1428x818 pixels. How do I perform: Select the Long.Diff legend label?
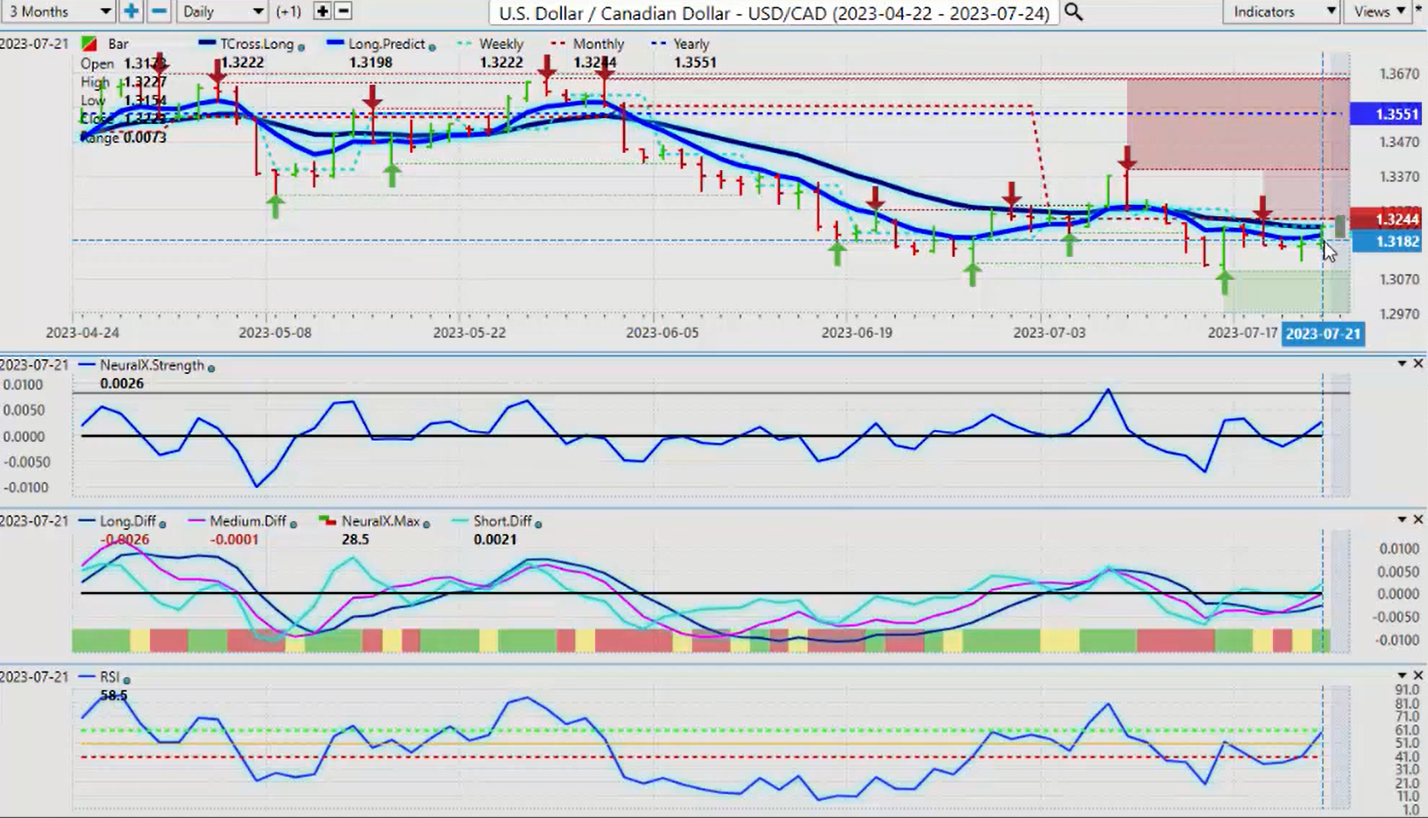click(x=126, y=522)
